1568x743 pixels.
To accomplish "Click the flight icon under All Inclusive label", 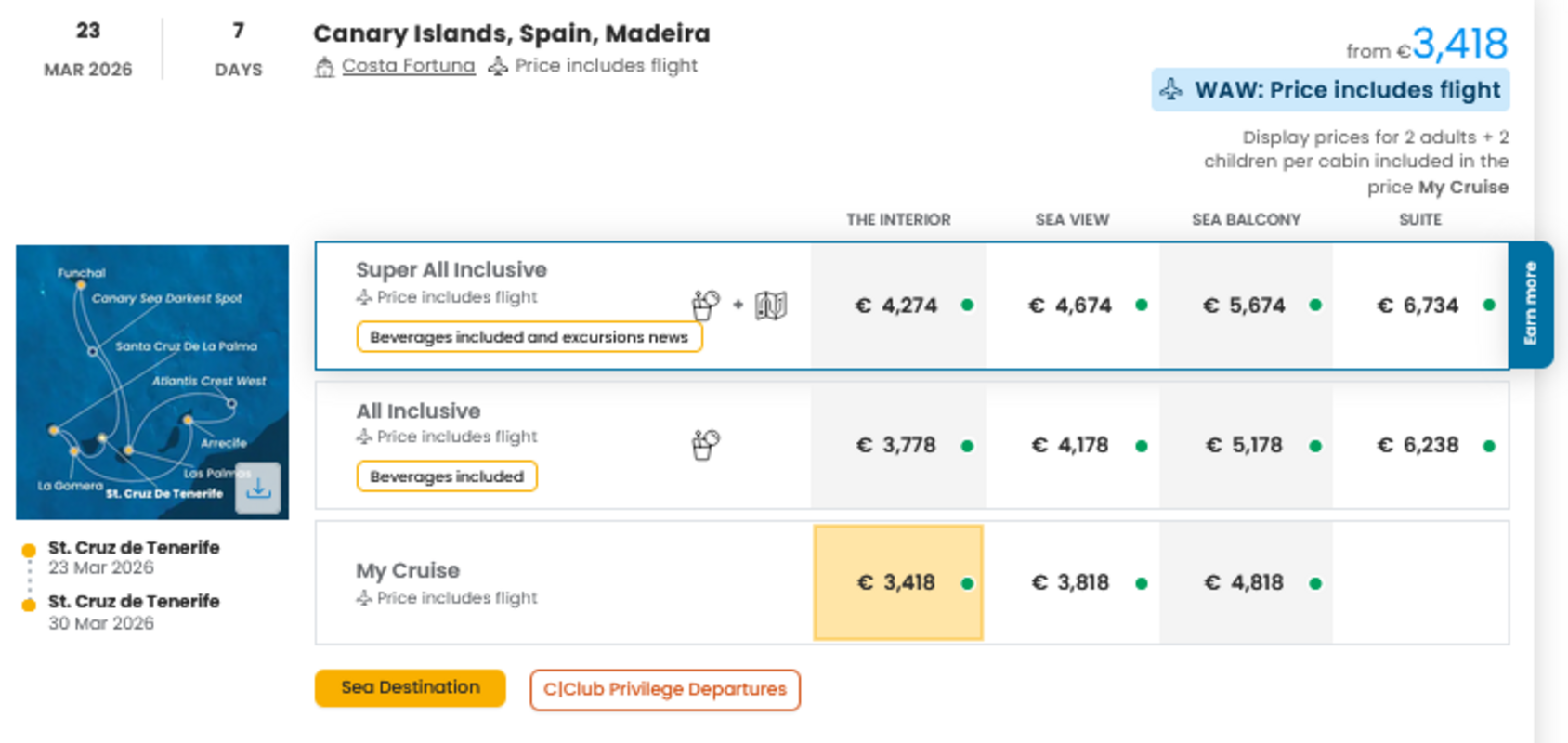I will tap(361, 437).
